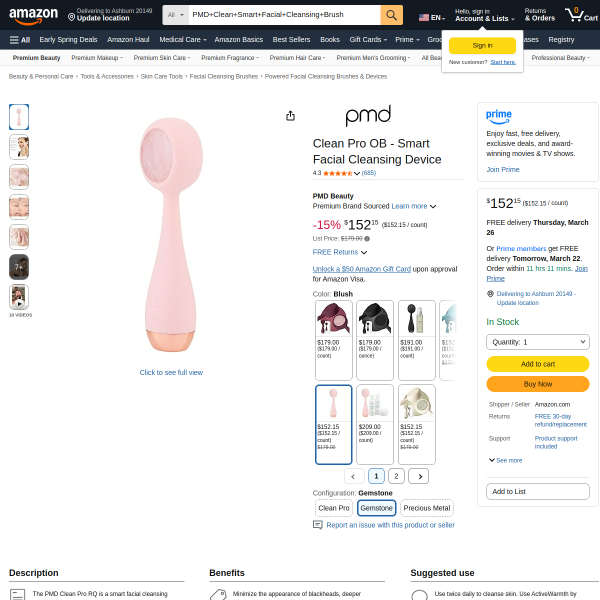
Task: Click the List Price info icon
Action: [367, 239]
